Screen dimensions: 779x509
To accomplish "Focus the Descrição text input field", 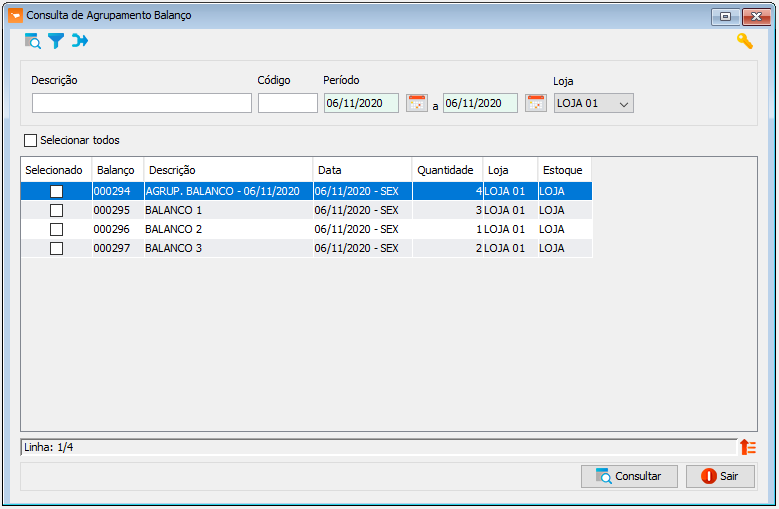I will click(x=142, y=103).
